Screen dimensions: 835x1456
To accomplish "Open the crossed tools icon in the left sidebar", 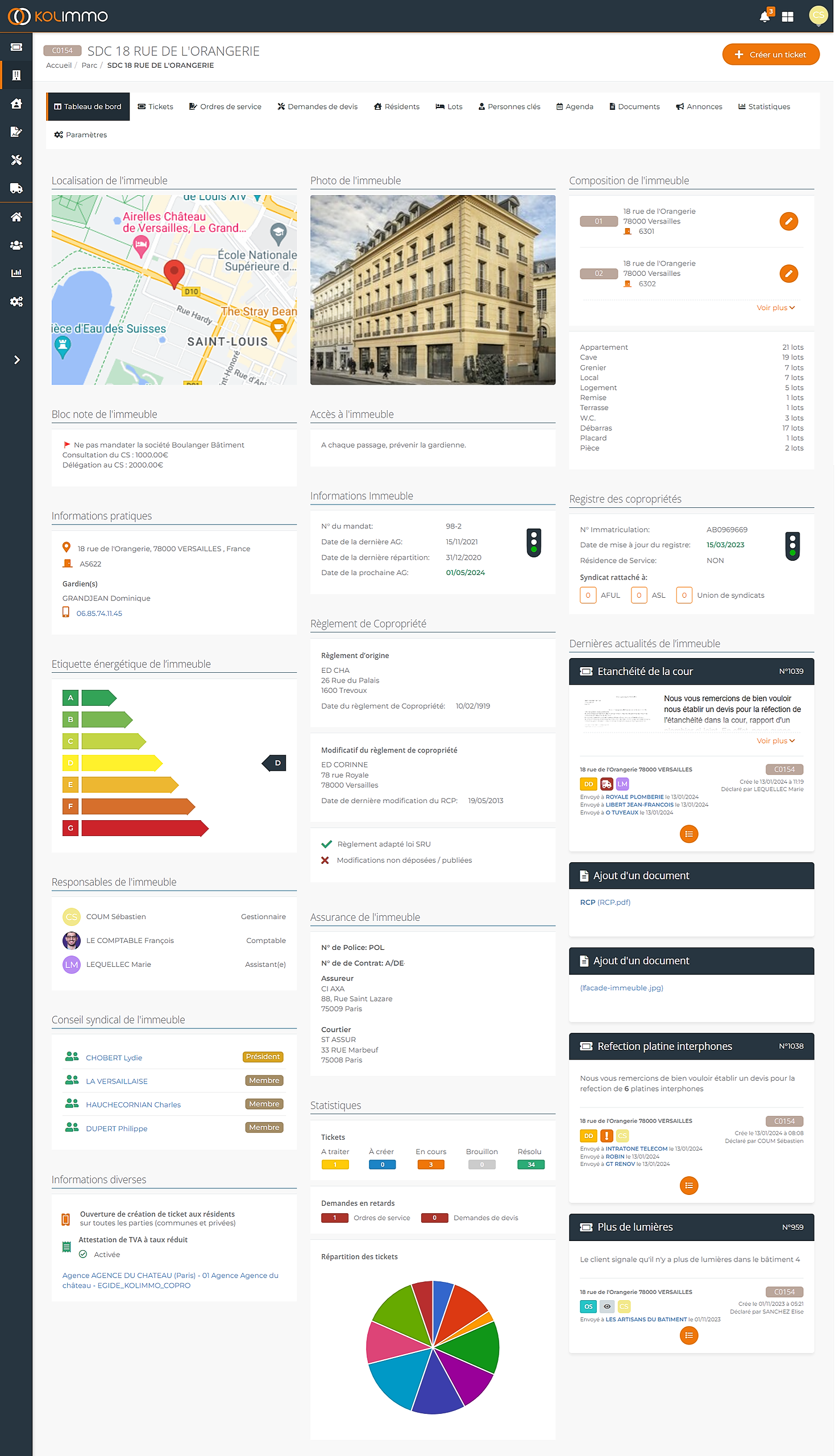I will pos(16,160).
